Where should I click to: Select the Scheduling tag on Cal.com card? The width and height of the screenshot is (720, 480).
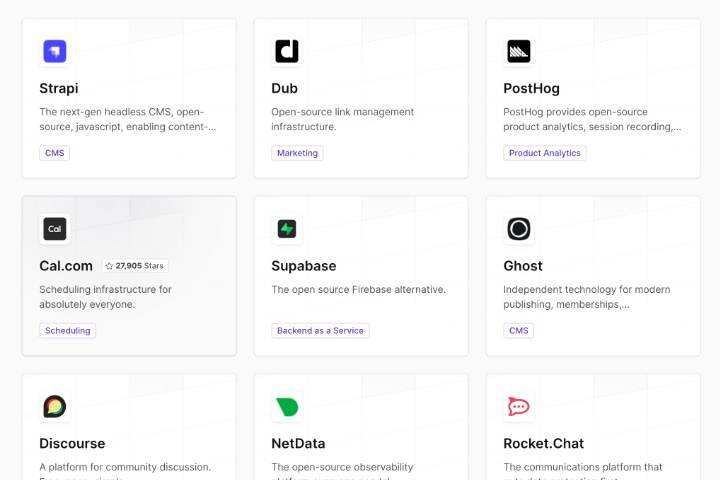pos(68,330)
